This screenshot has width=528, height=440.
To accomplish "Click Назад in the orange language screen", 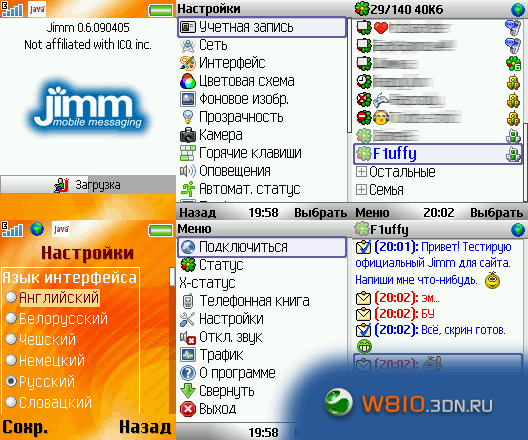I will [145, 428].
